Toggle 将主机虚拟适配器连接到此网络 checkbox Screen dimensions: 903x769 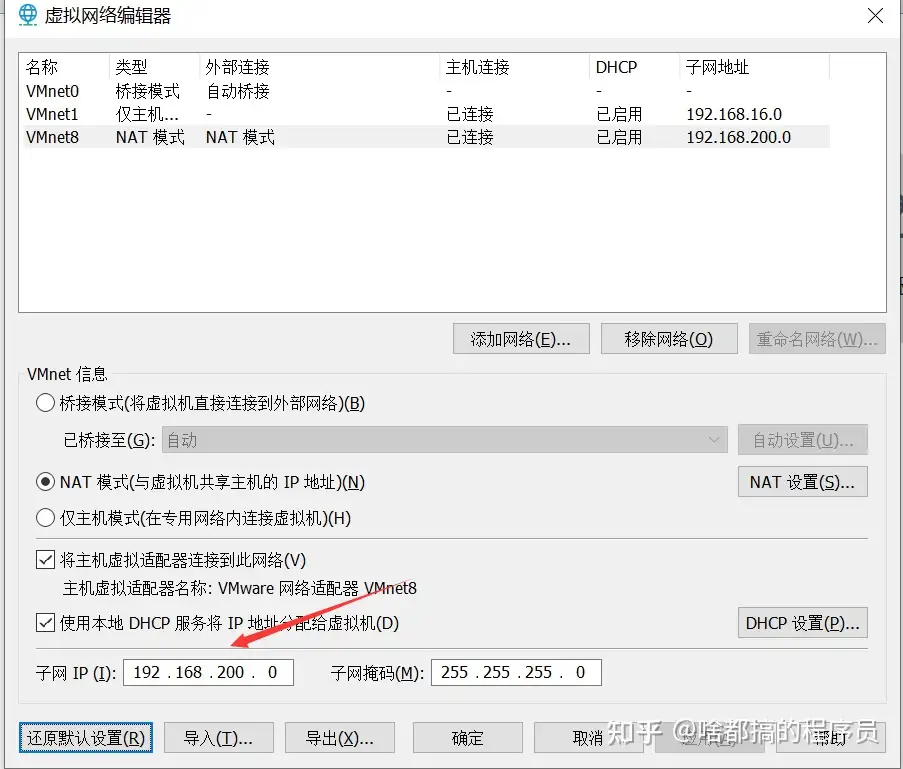[x=45, y=559]
